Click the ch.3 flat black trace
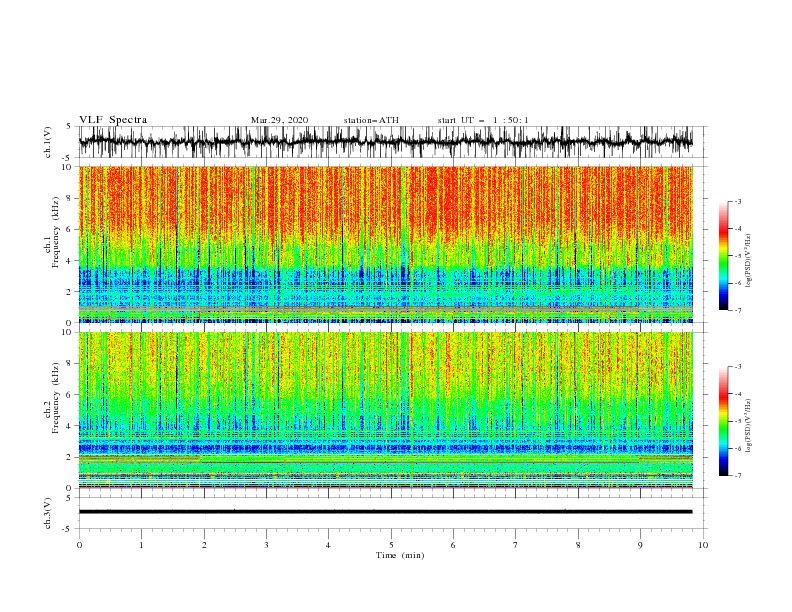The image size is (792, 612). [x=385, y=512]
